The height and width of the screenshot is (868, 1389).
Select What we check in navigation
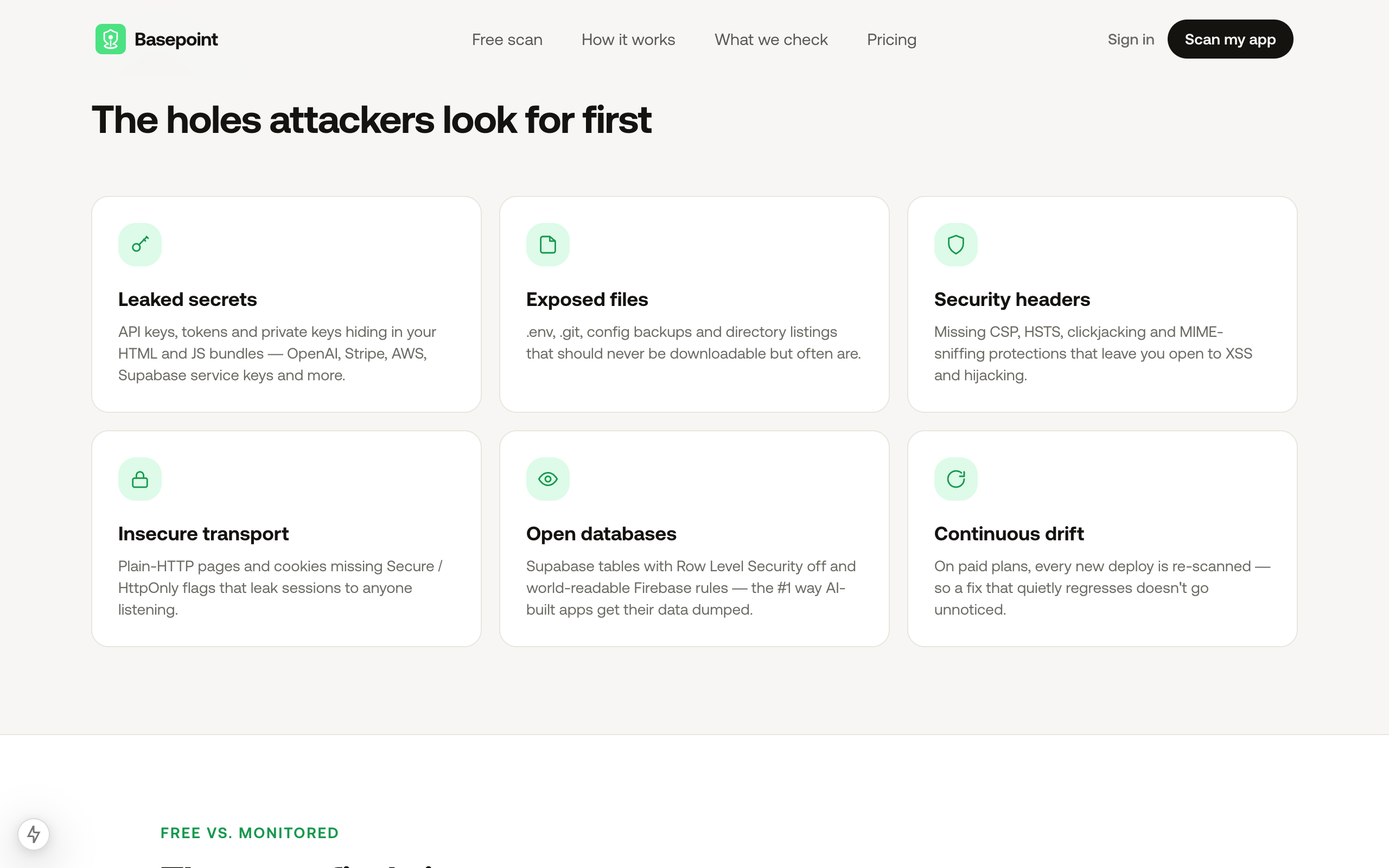coord(771,40)
